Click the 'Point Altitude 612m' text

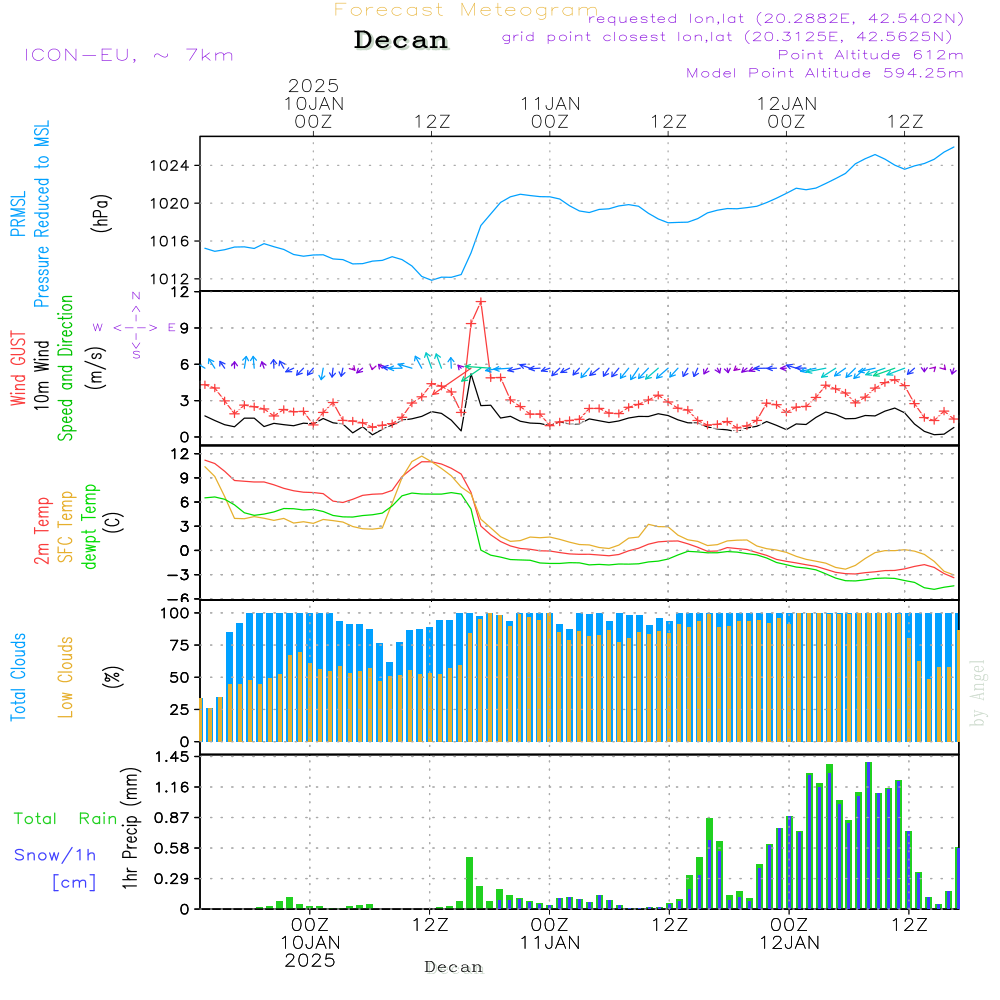click(871, 55)
